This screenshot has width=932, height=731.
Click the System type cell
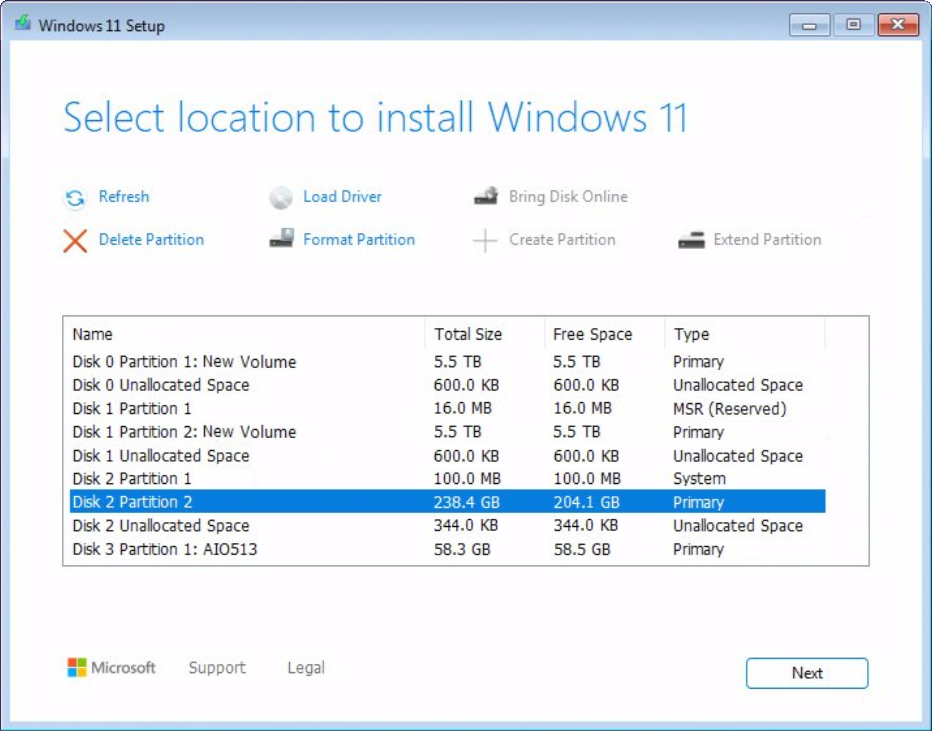pyautogui.click(x=700, y=478)
